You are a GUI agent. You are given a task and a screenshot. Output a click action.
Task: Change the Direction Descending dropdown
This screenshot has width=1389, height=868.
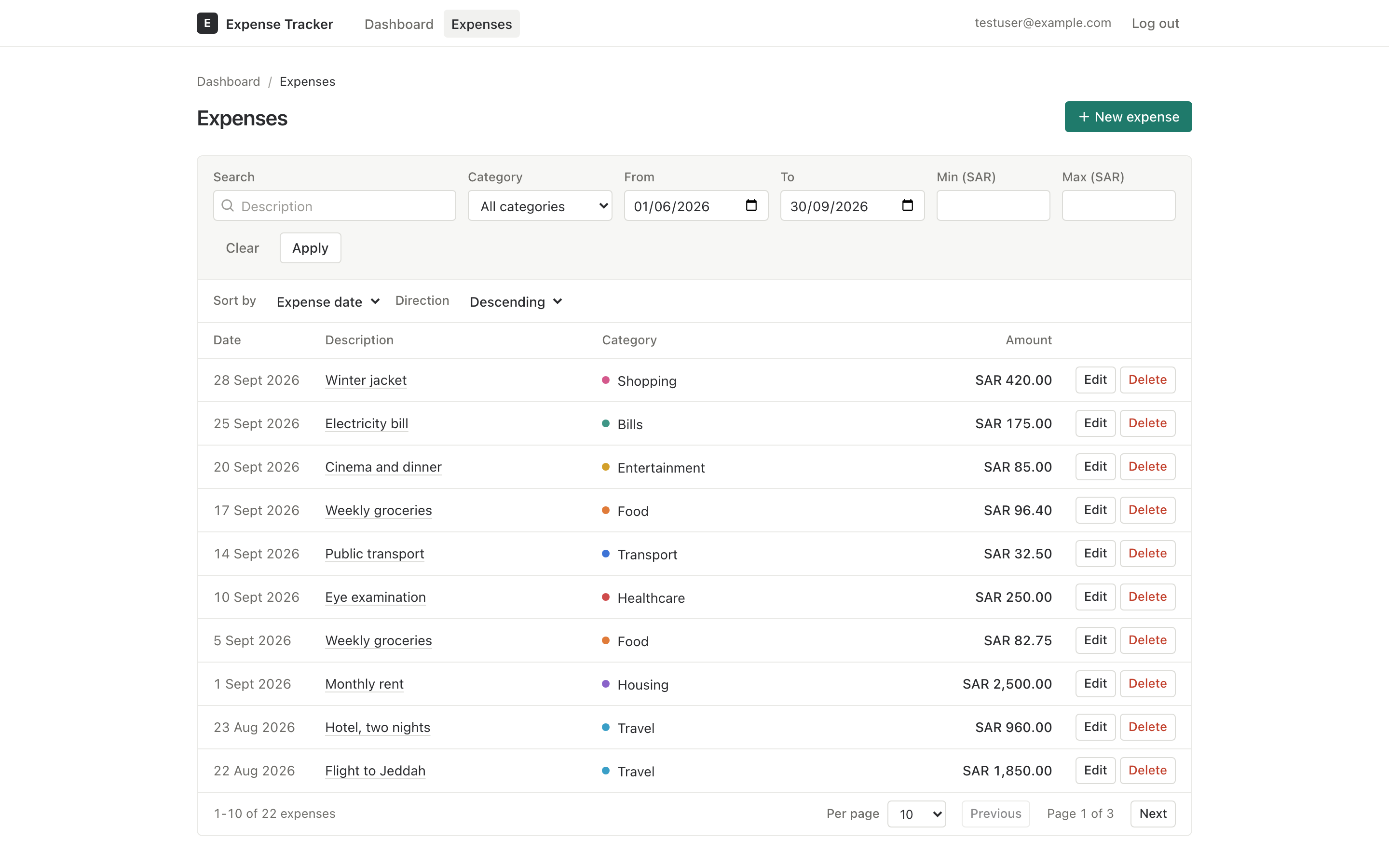(x=516, y=301)
